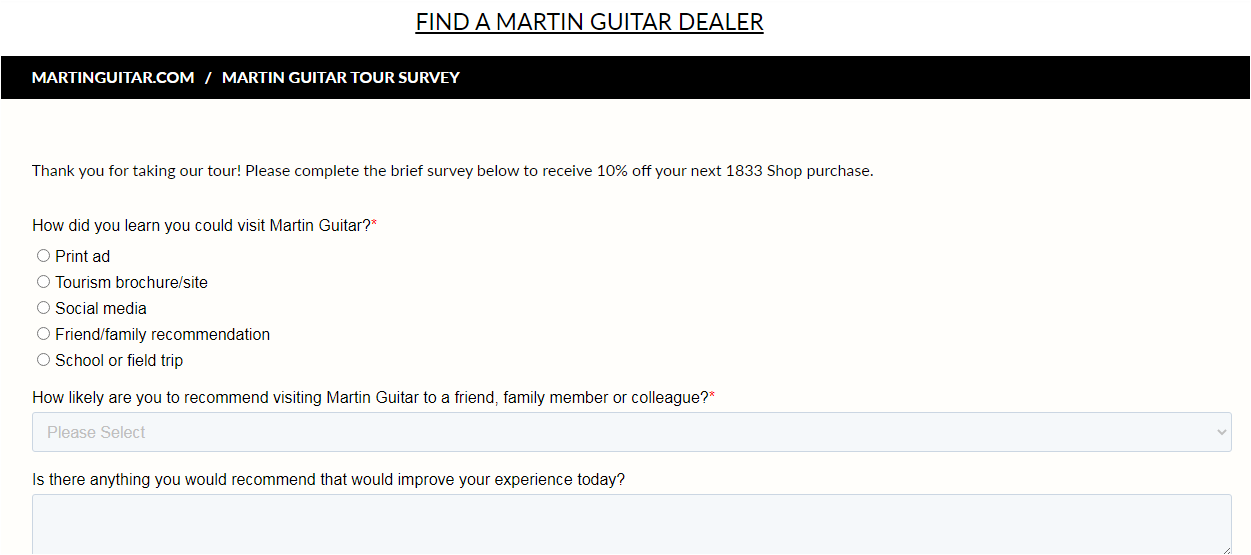This screenshot has height=555, width=1251.
Task: Choose the Tourism brochure/site radio circle
Action: pyautogui.click(x=43, y=282)
